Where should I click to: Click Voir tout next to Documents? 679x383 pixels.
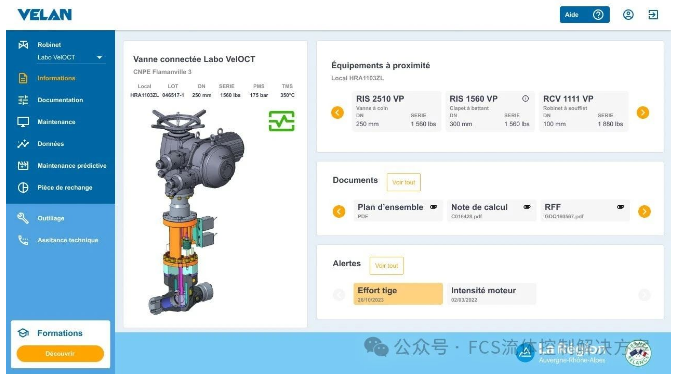click(404, 182)
